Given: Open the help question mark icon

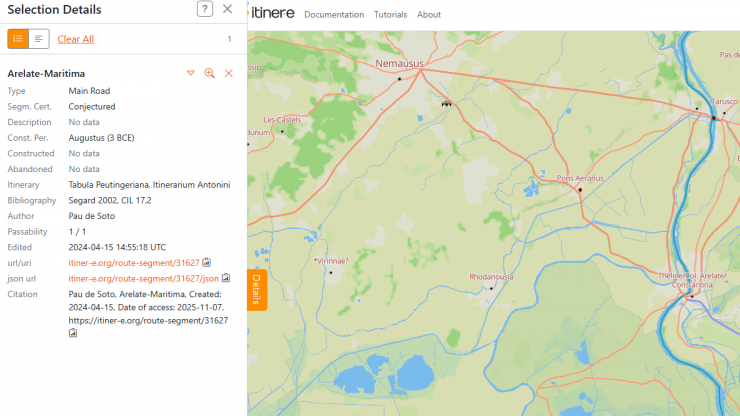Looking at the screenshot, I should click(205, 9).
